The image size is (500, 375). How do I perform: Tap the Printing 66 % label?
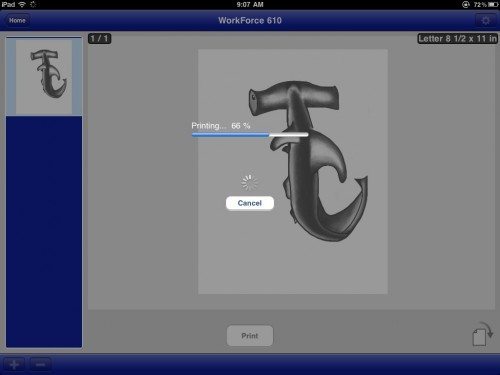[x=221, y=126]
